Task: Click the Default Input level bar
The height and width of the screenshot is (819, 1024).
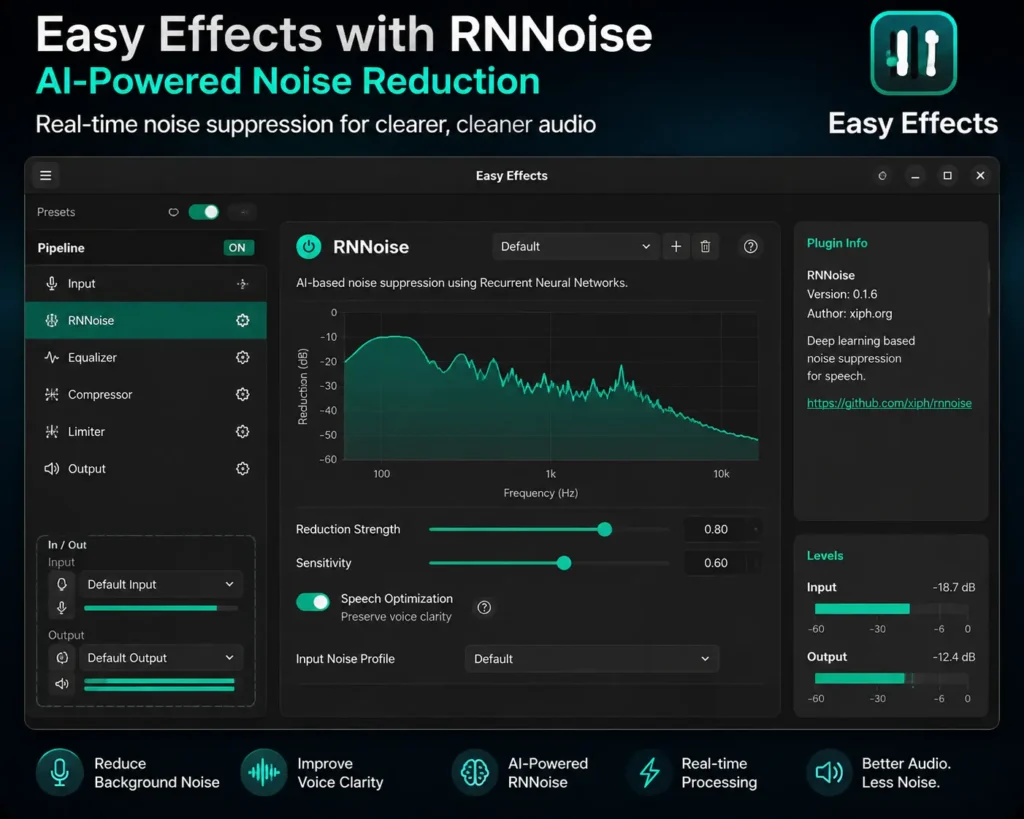Action: tap(161, 608)
